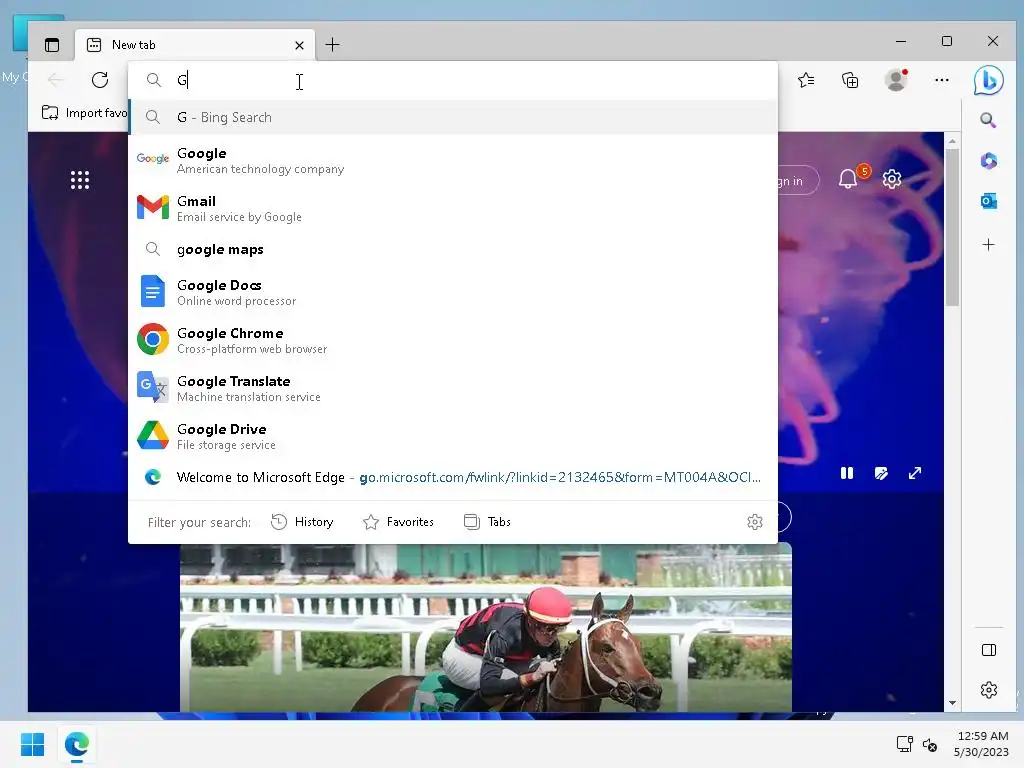Expand background to full view
This screenshot has height=768, width=1024.
915,473
